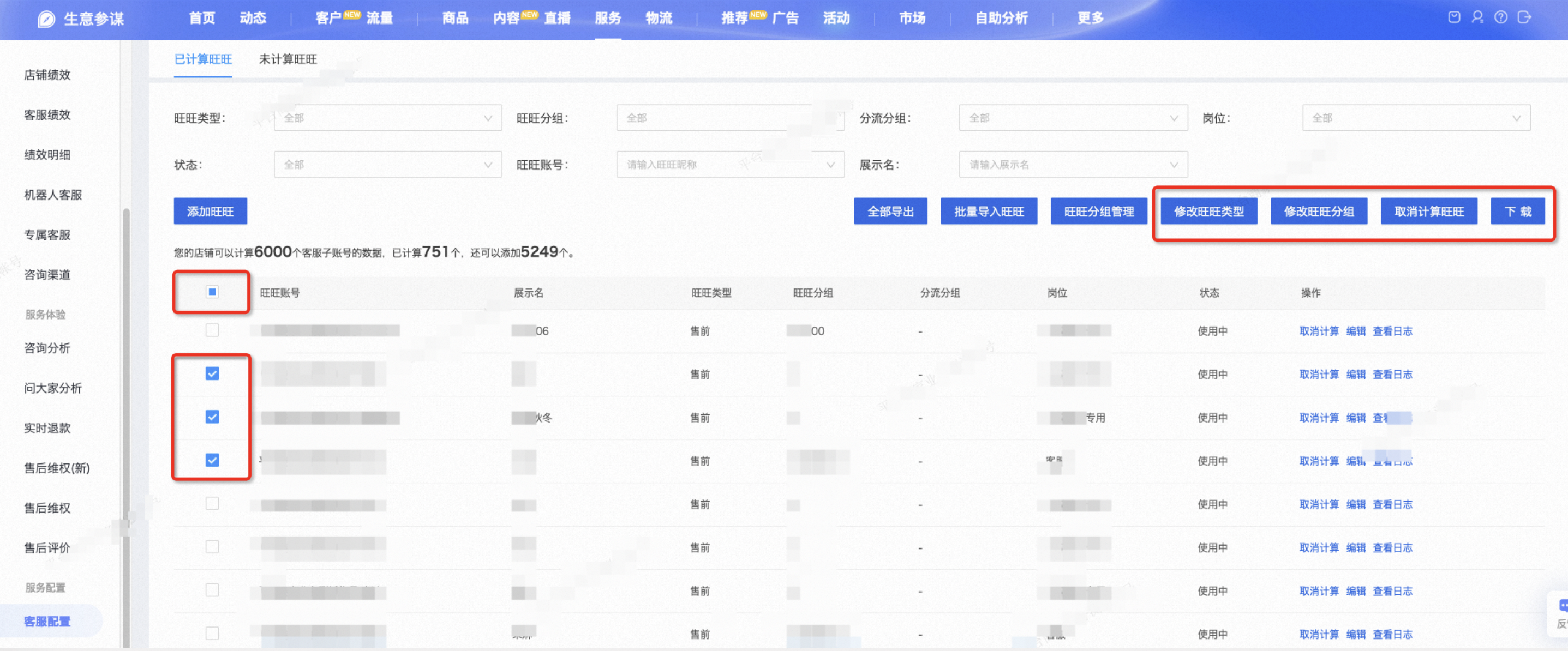Click 查看日志 in the last visible row

coord(1392,634)
